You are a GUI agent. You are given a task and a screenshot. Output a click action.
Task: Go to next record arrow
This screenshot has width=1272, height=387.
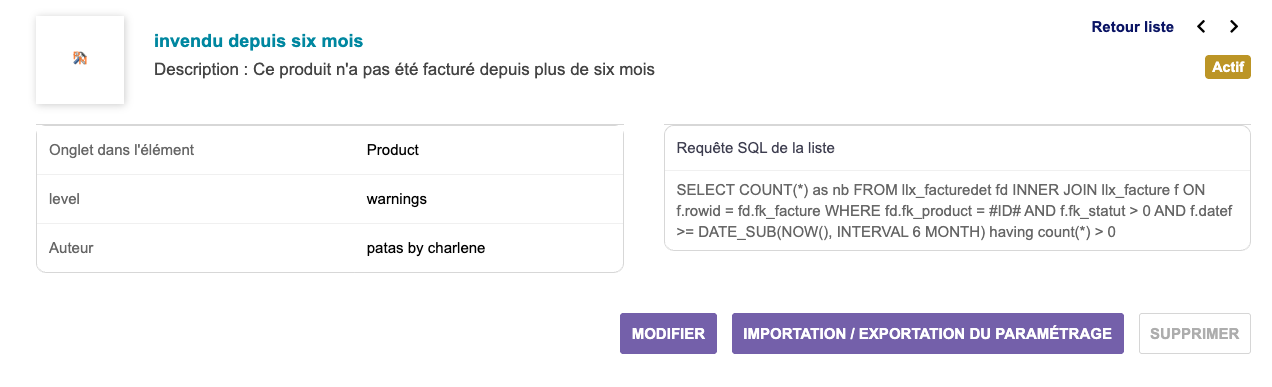click(x=1234, y=27)
